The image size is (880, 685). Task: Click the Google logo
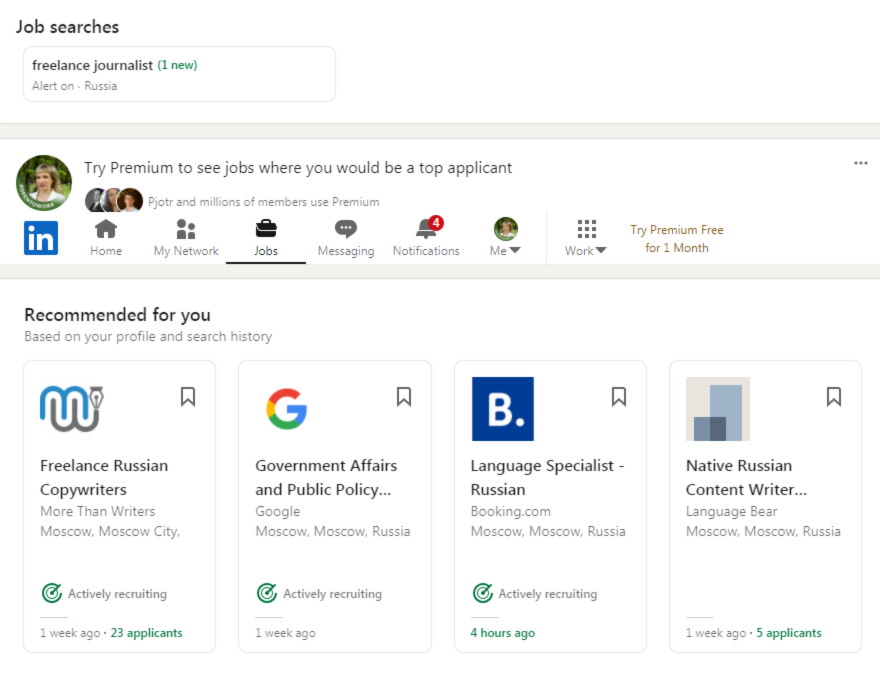coord(287,409)
